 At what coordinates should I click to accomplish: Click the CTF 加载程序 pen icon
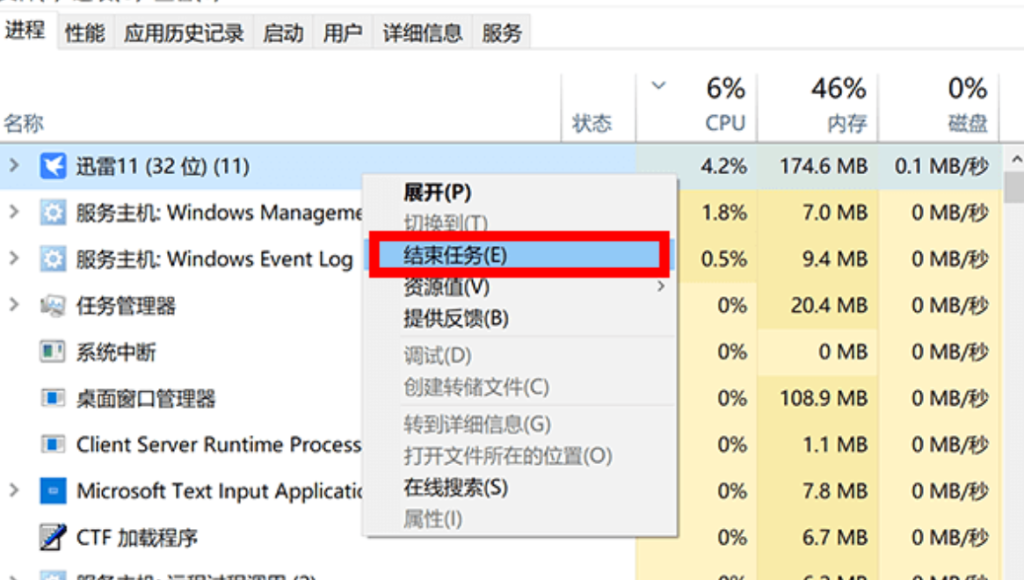(52, 538)
